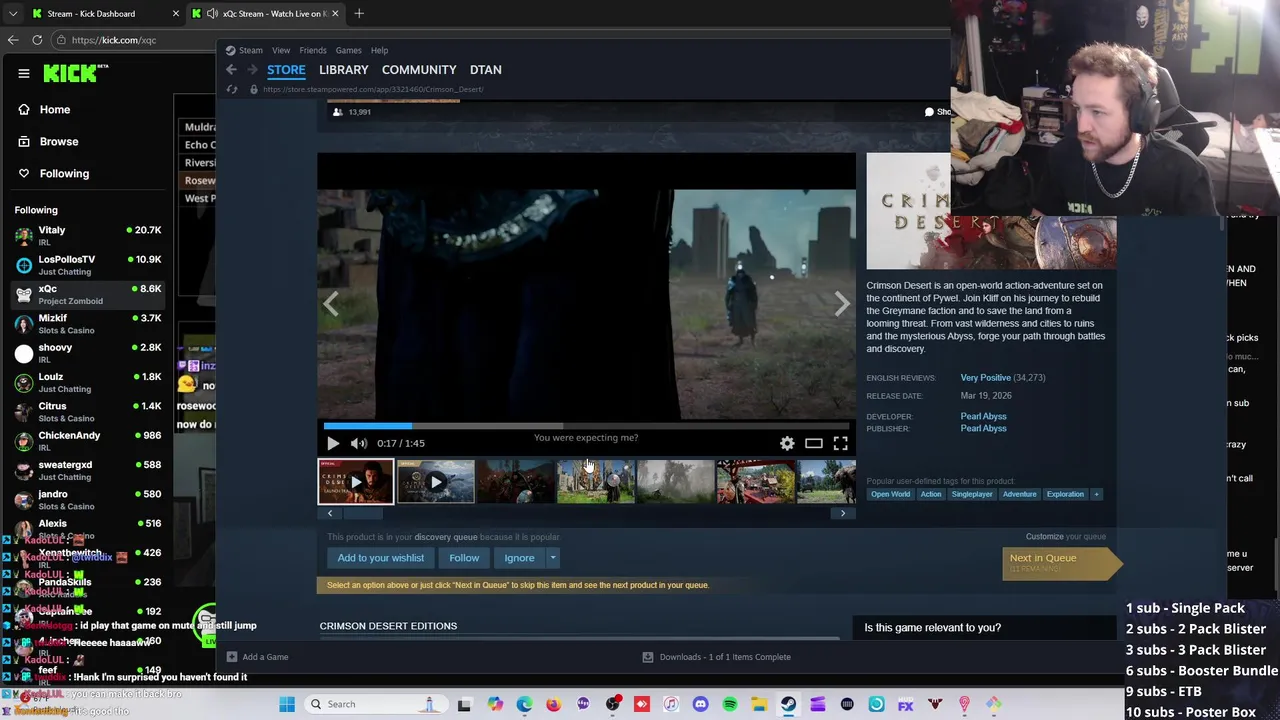Add Crimson Desert to your wishlist
This screenshot has height=720, width=1280.
point(380,558)
